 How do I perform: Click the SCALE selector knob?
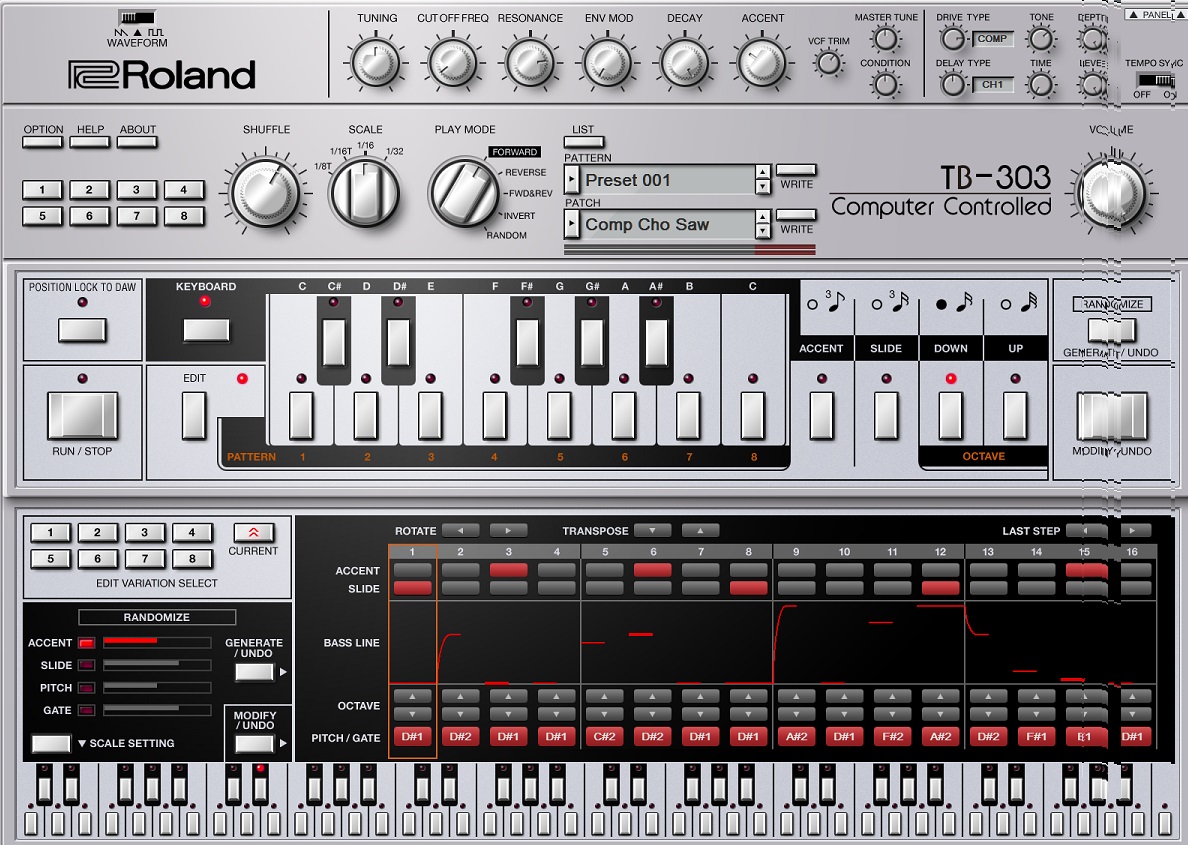pyautogui.click(x=364, y=193)
